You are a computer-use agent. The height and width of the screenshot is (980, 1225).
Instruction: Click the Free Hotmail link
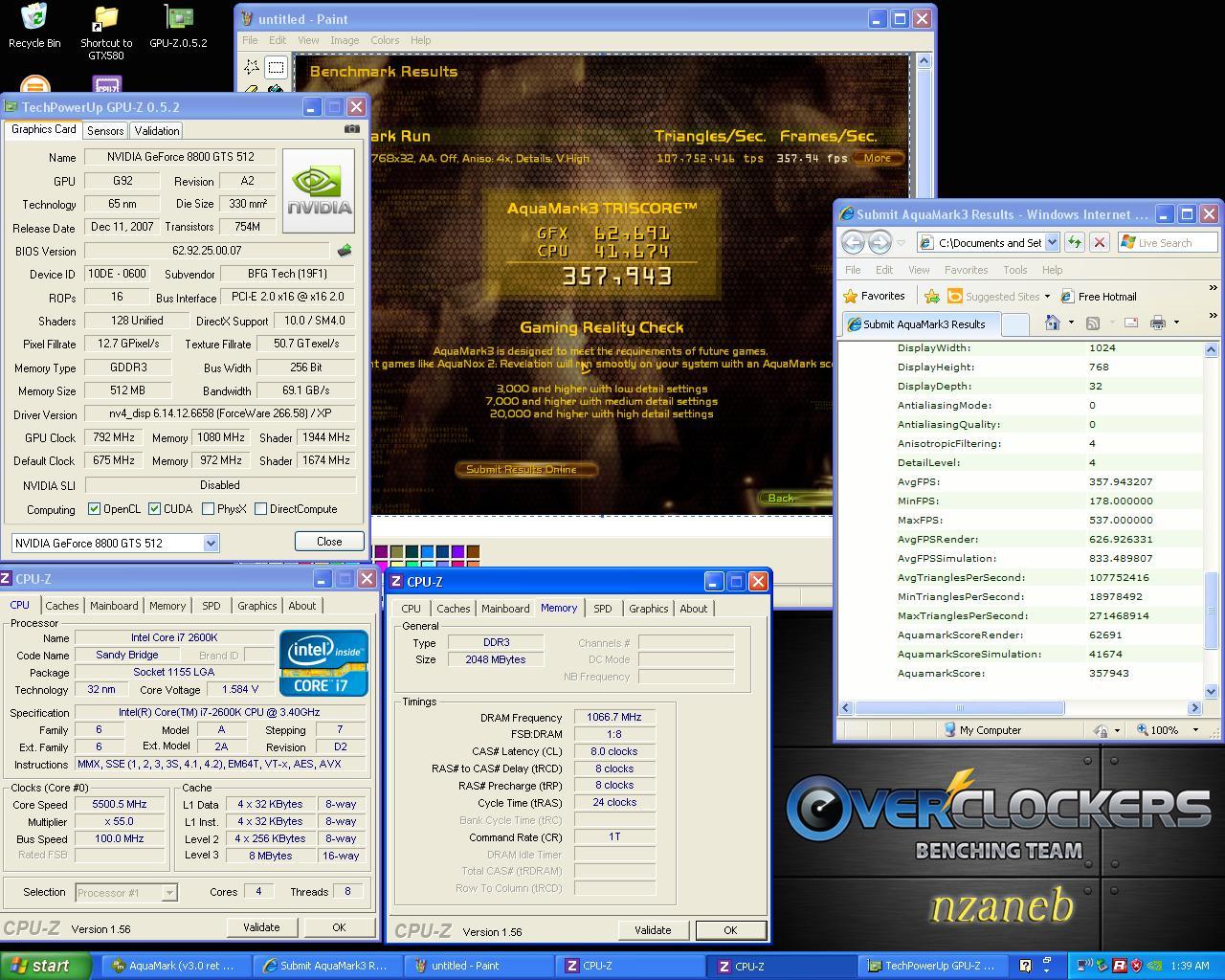(1099, 297)
